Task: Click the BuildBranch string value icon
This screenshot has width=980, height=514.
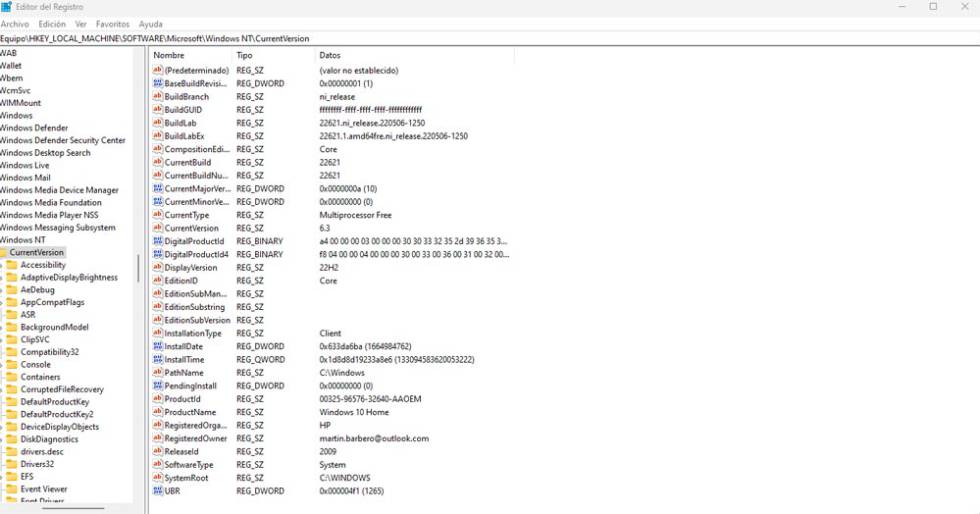Action: (x=158, y=96)
